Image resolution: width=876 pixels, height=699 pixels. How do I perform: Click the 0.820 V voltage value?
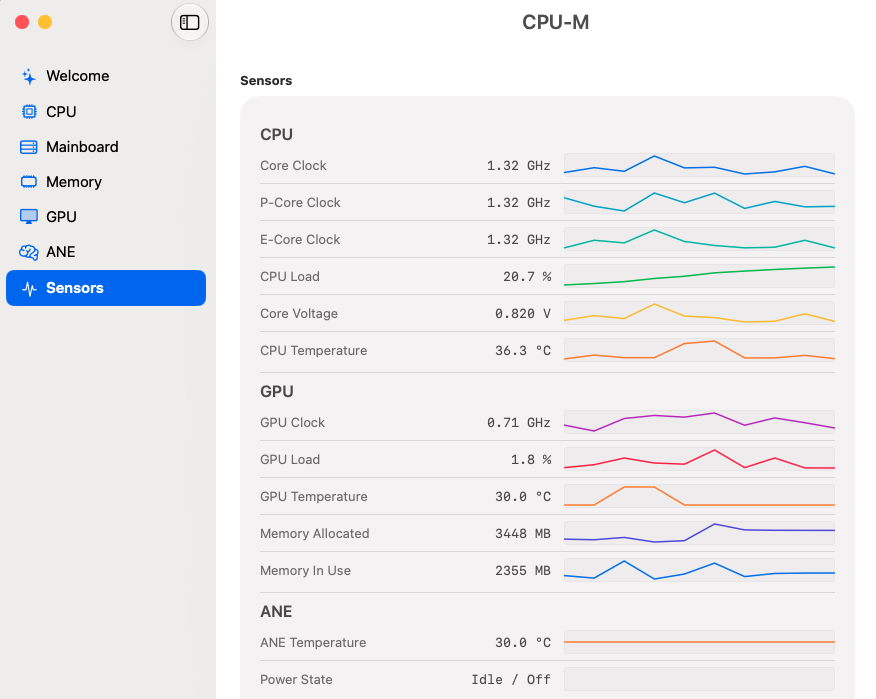[523, 313]
